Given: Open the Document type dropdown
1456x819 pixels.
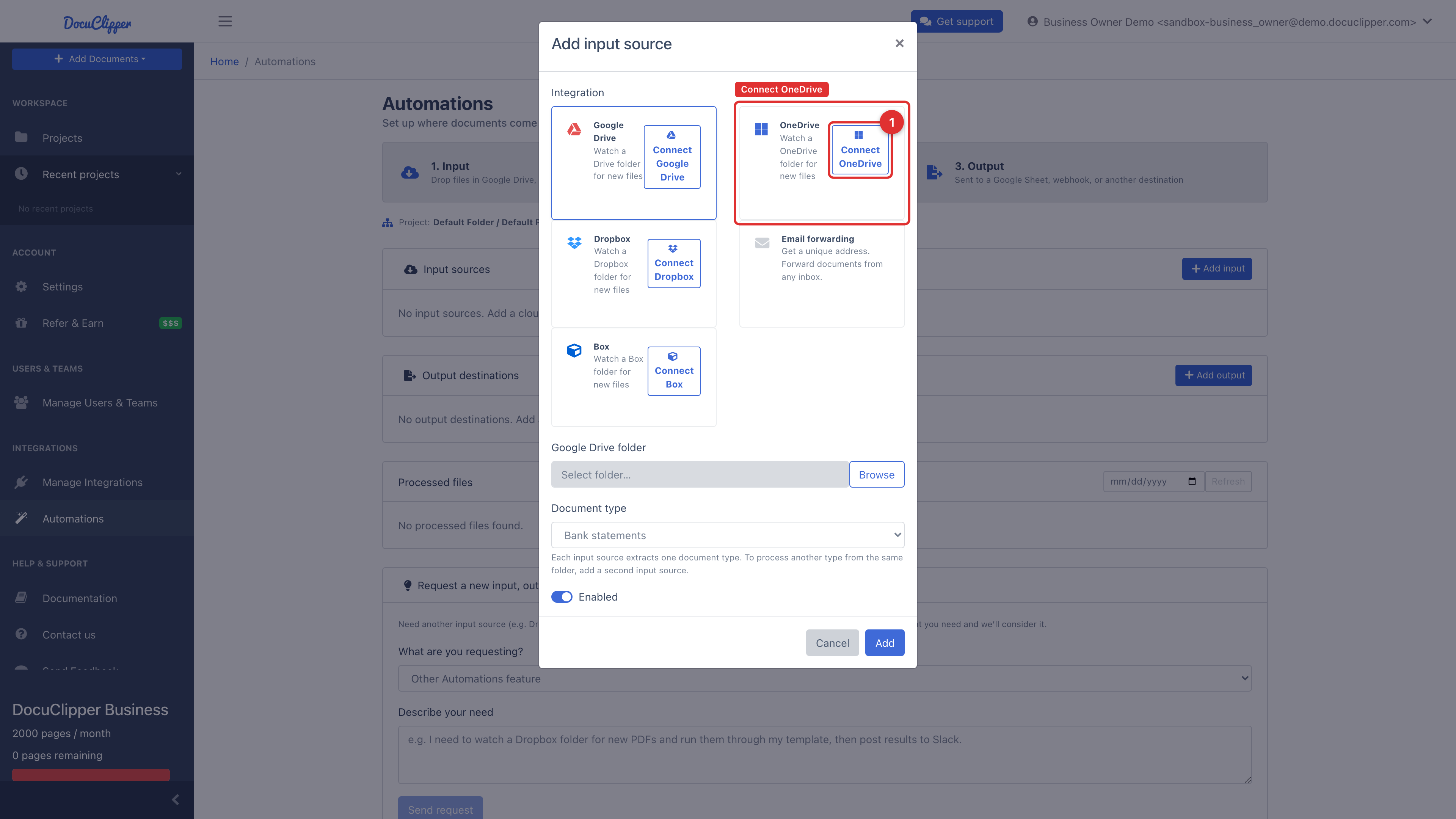Looking at the screenshot, I should coord(728,535).
